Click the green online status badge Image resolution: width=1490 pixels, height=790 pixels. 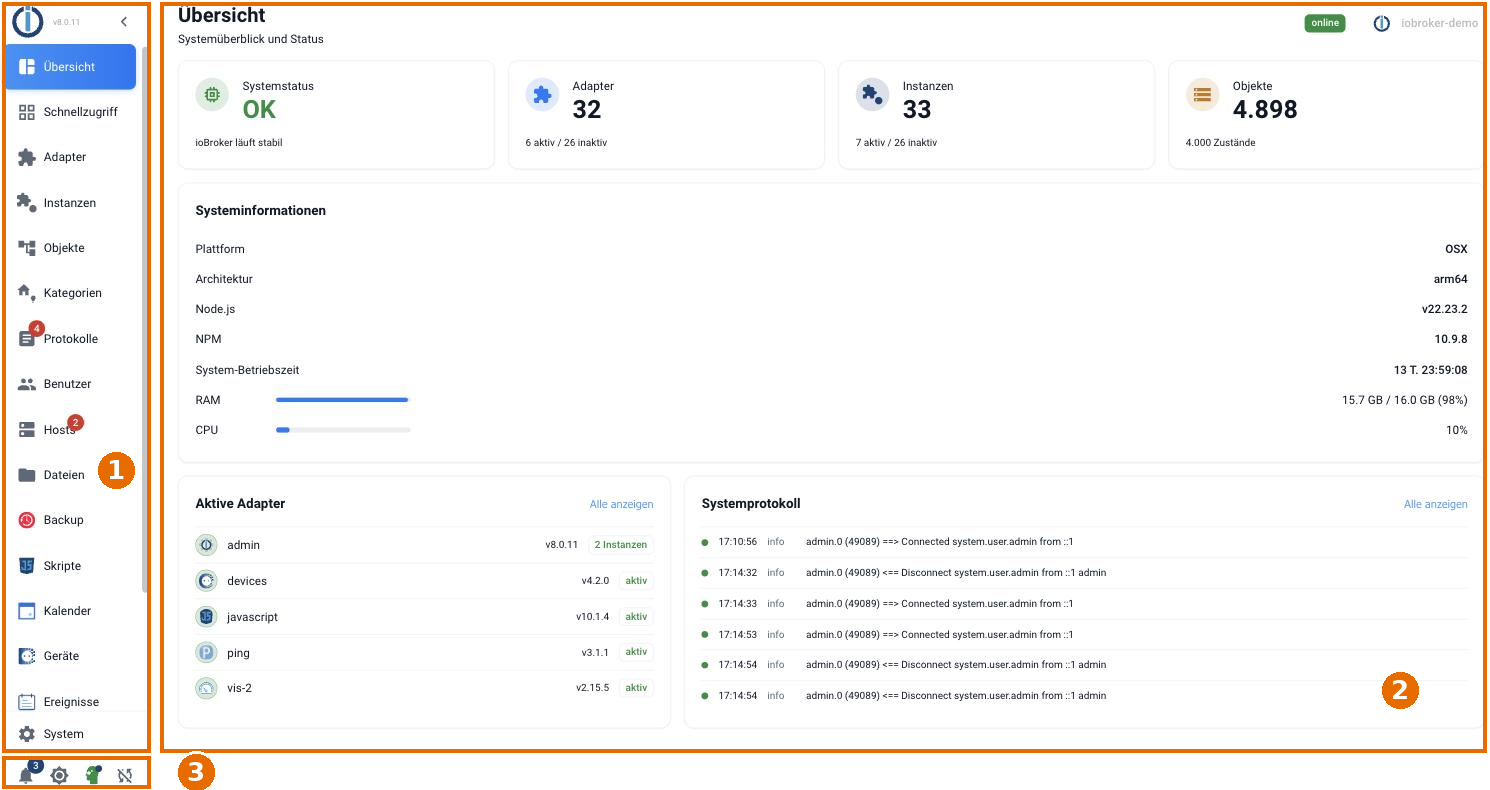pyautogui.click(x=1325, y=23)
